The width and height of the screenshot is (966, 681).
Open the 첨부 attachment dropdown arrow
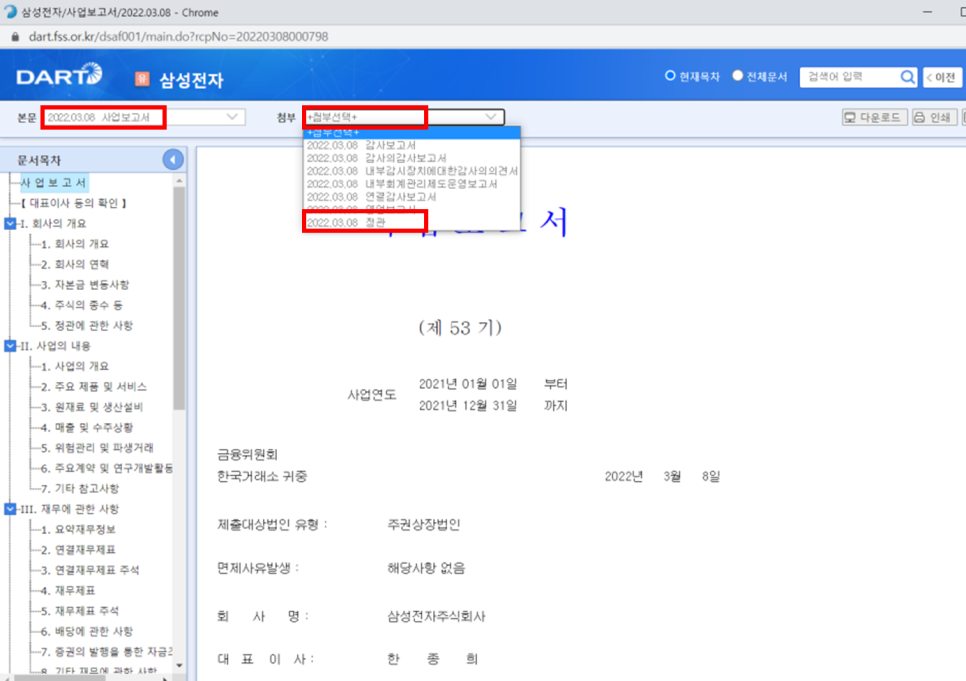pos(491,116)
